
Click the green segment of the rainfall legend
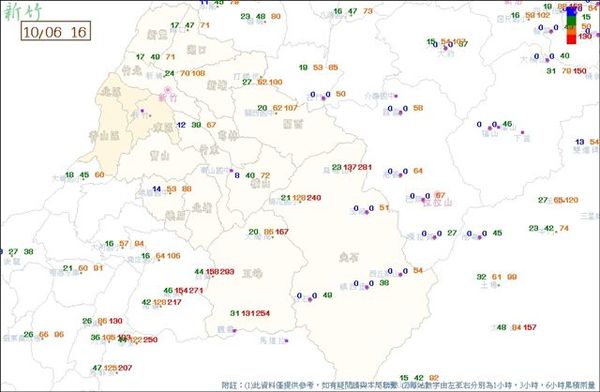pyautogui.click(x=571, y=20)
